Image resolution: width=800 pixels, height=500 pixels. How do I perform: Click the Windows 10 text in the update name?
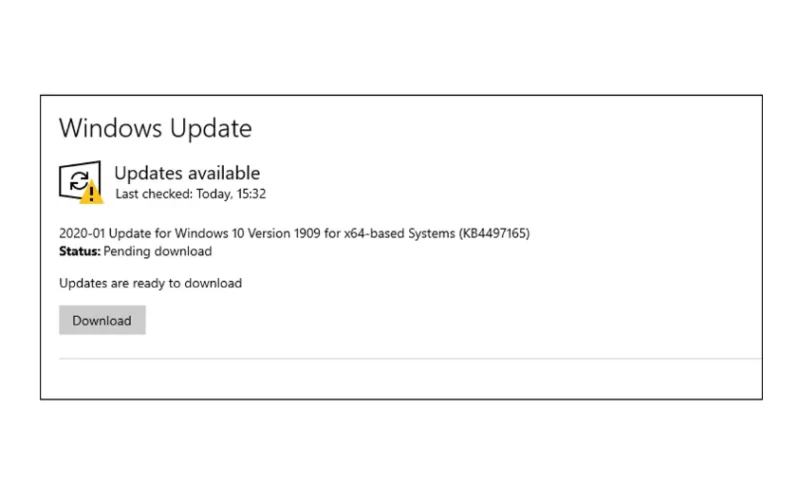click(x=210, y=233)
